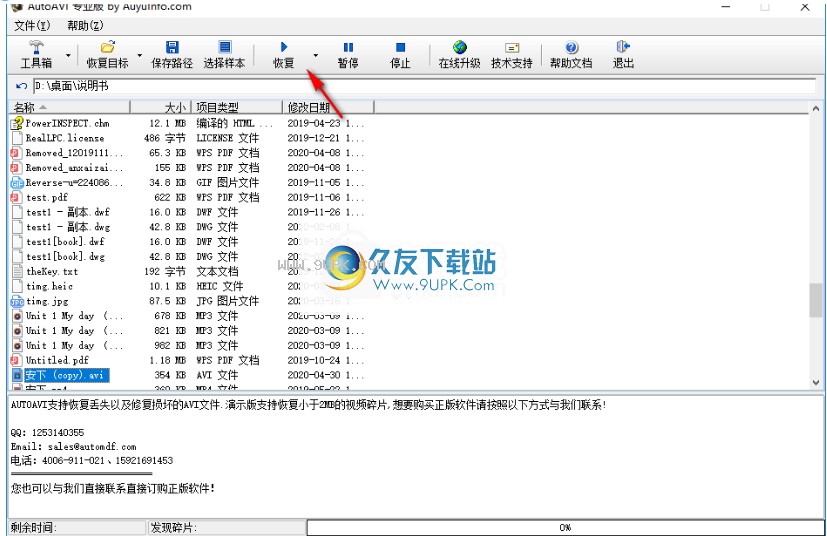Close the AutoAVI window

[805, 7]
